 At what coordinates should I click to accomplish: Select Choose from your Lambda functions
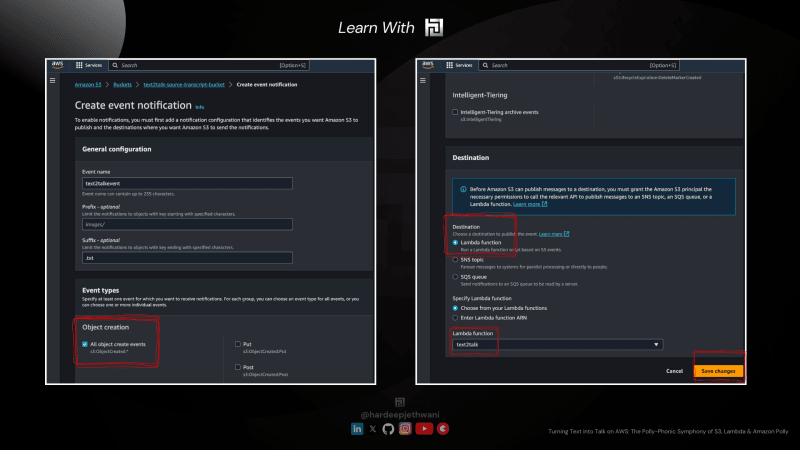tap(455, 308)
